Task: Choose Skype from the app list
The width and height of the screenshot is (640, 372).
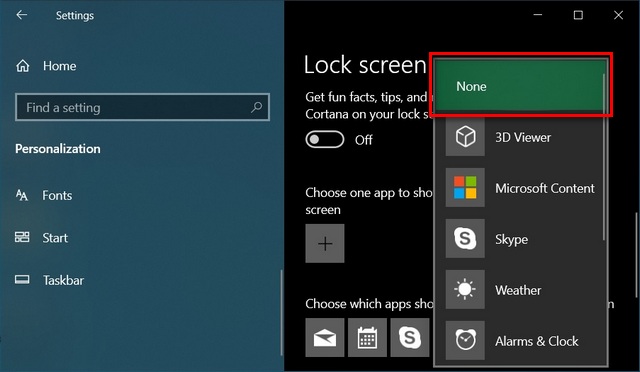Action: (520, 239)
